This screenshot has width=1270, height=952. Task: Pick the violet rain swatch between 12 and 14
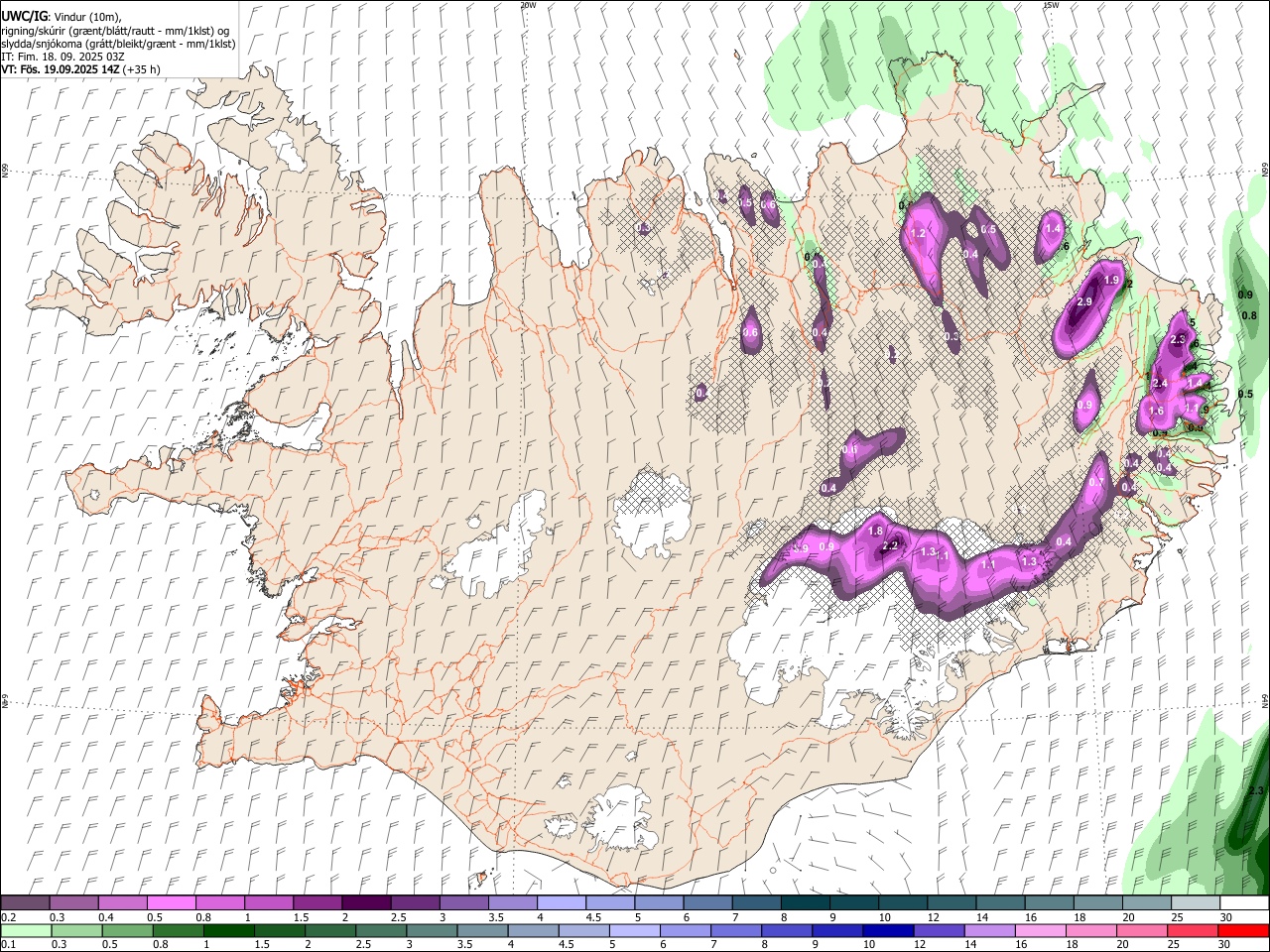point(939,930)
